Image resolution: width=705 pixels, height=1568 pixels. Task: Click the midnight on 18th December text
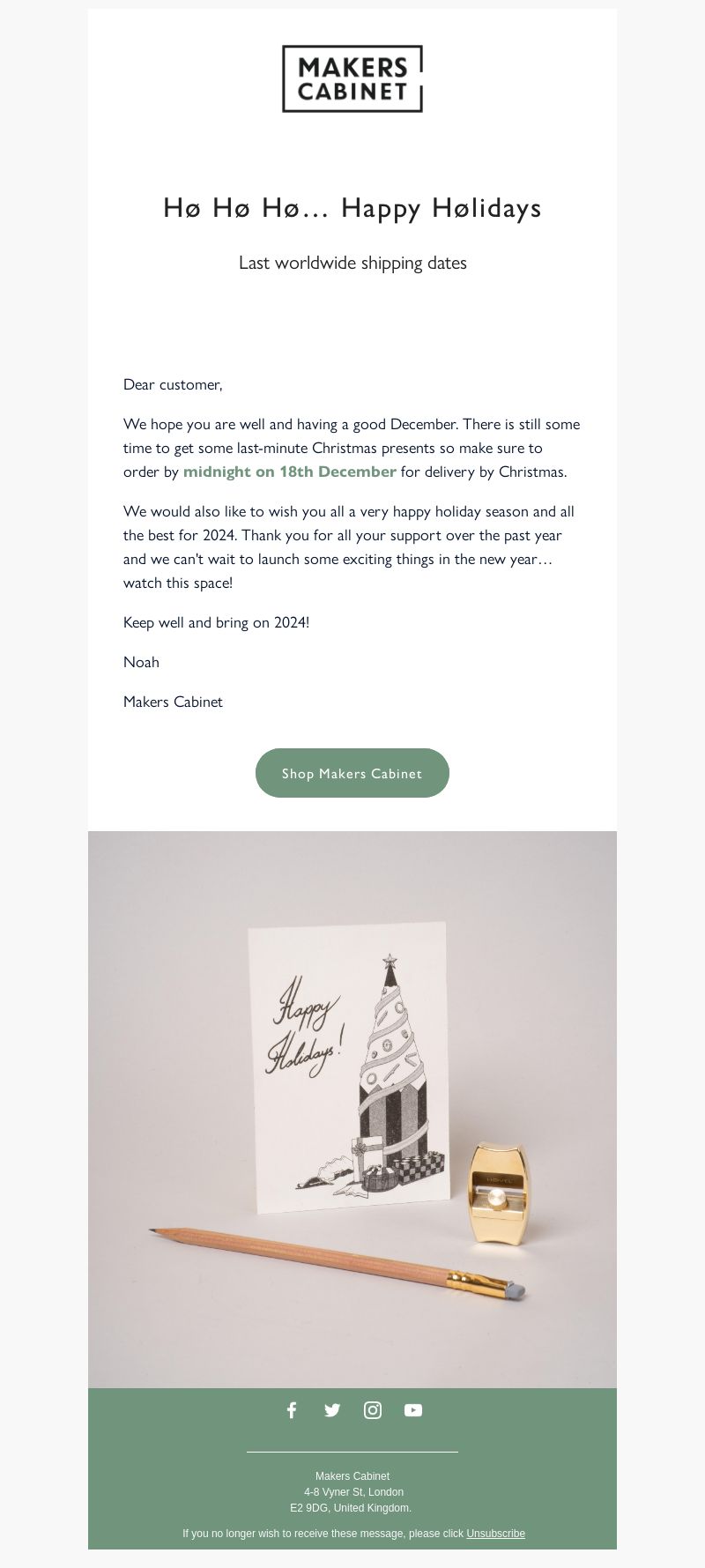(x=290, y=472)
